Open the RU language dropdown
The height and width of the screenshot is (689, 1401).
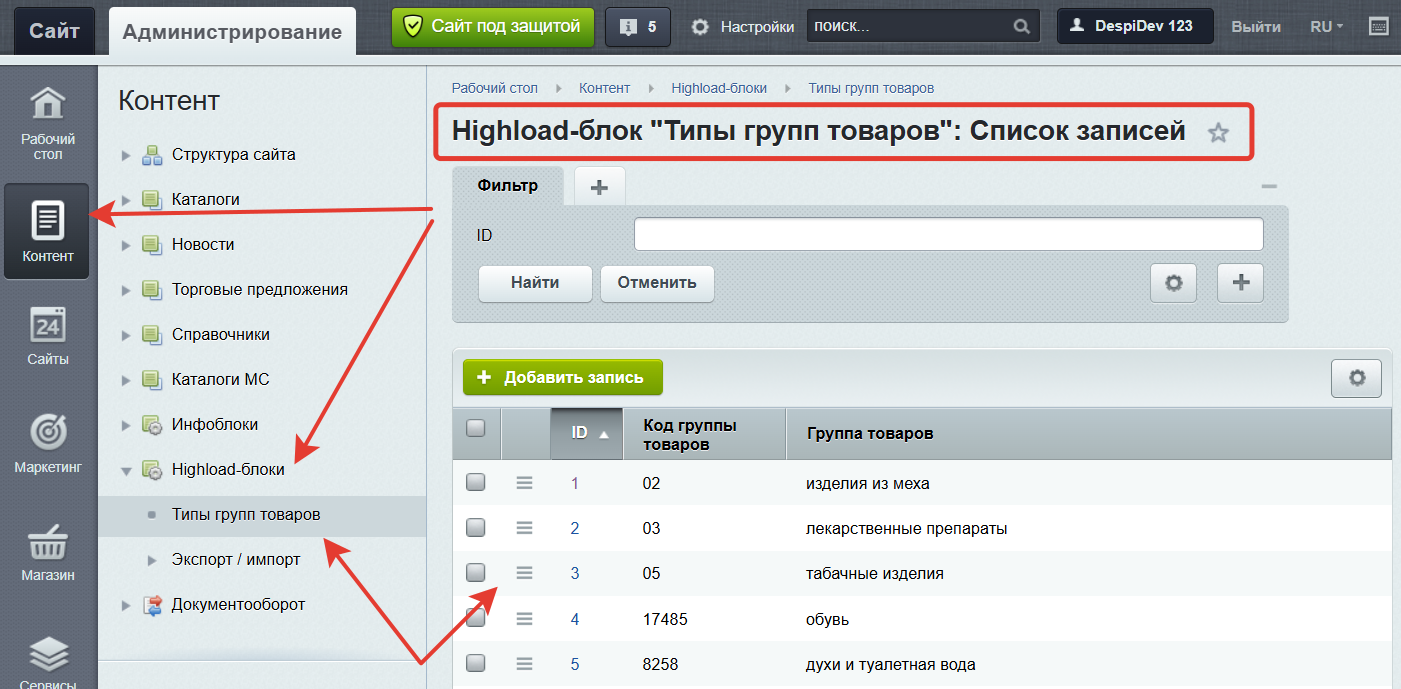pos(1327,27)
